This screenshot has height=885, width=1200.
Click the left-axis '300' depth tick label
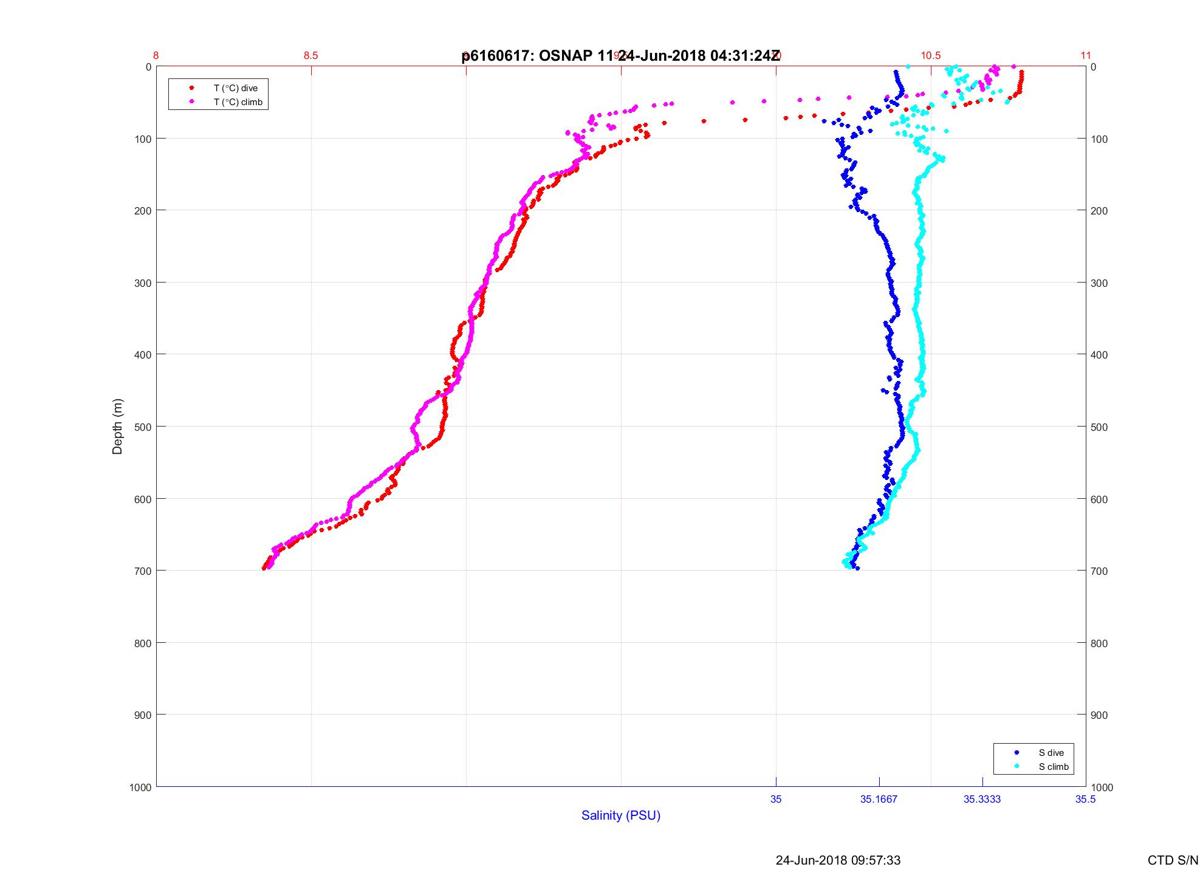pos(141,283)
